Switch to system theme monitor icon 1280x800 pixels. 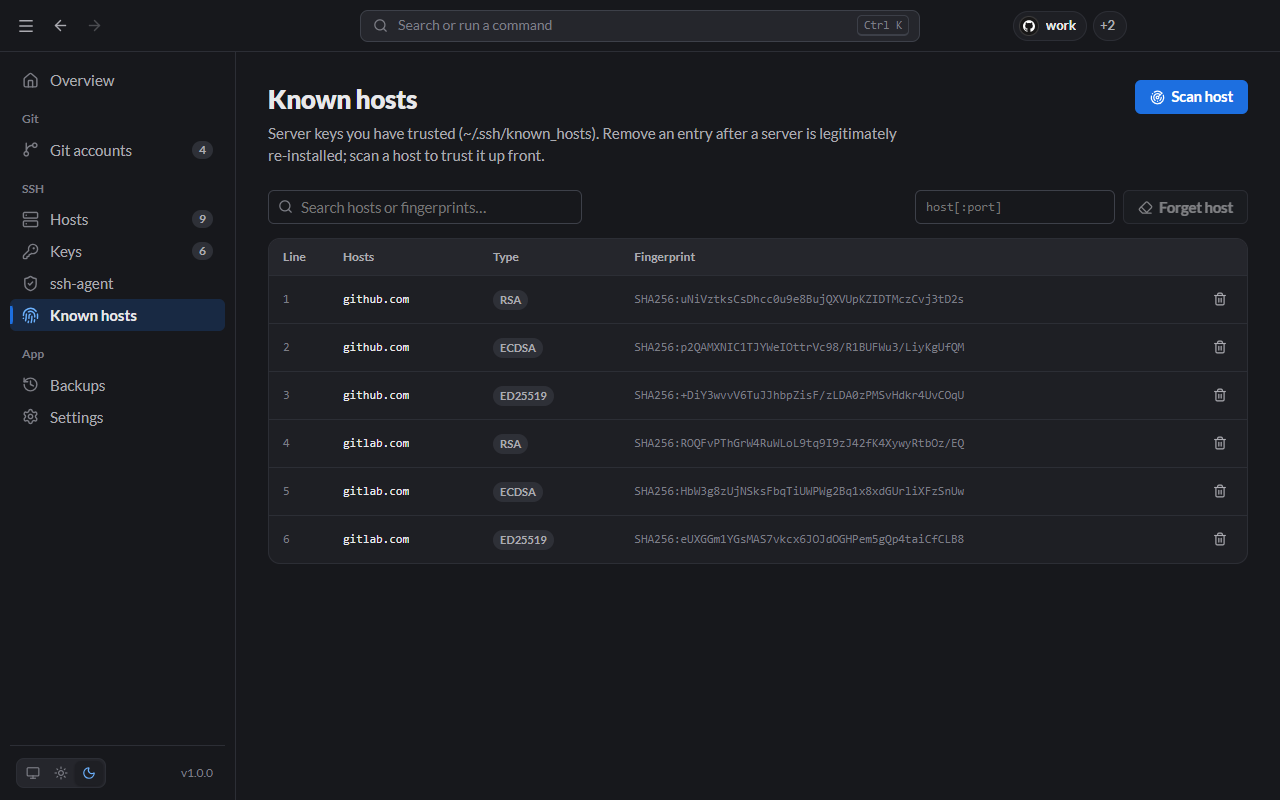(33, 773)
